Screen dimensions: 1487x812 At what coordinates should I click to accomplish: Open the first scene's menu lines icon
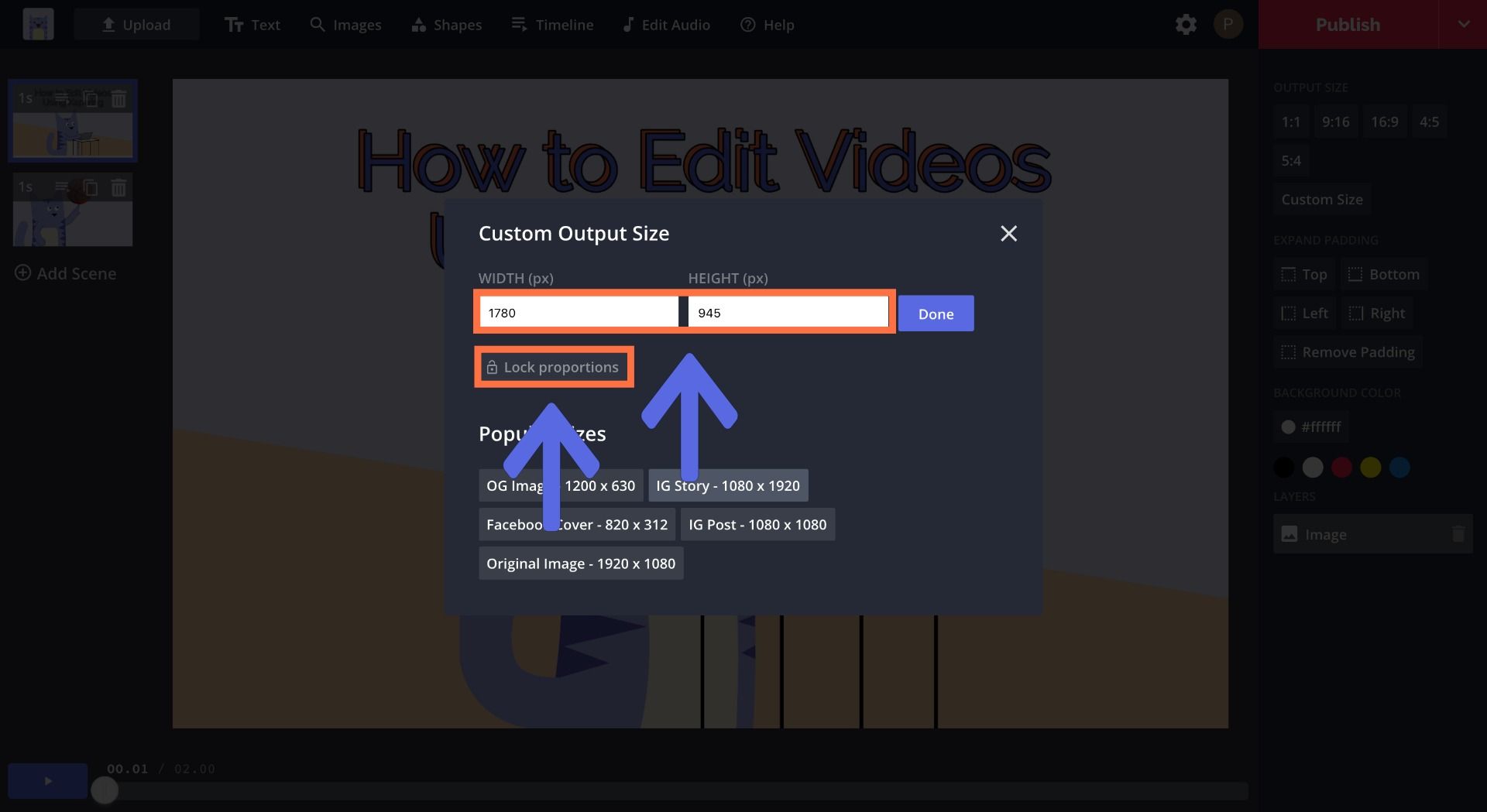[61, 98]
